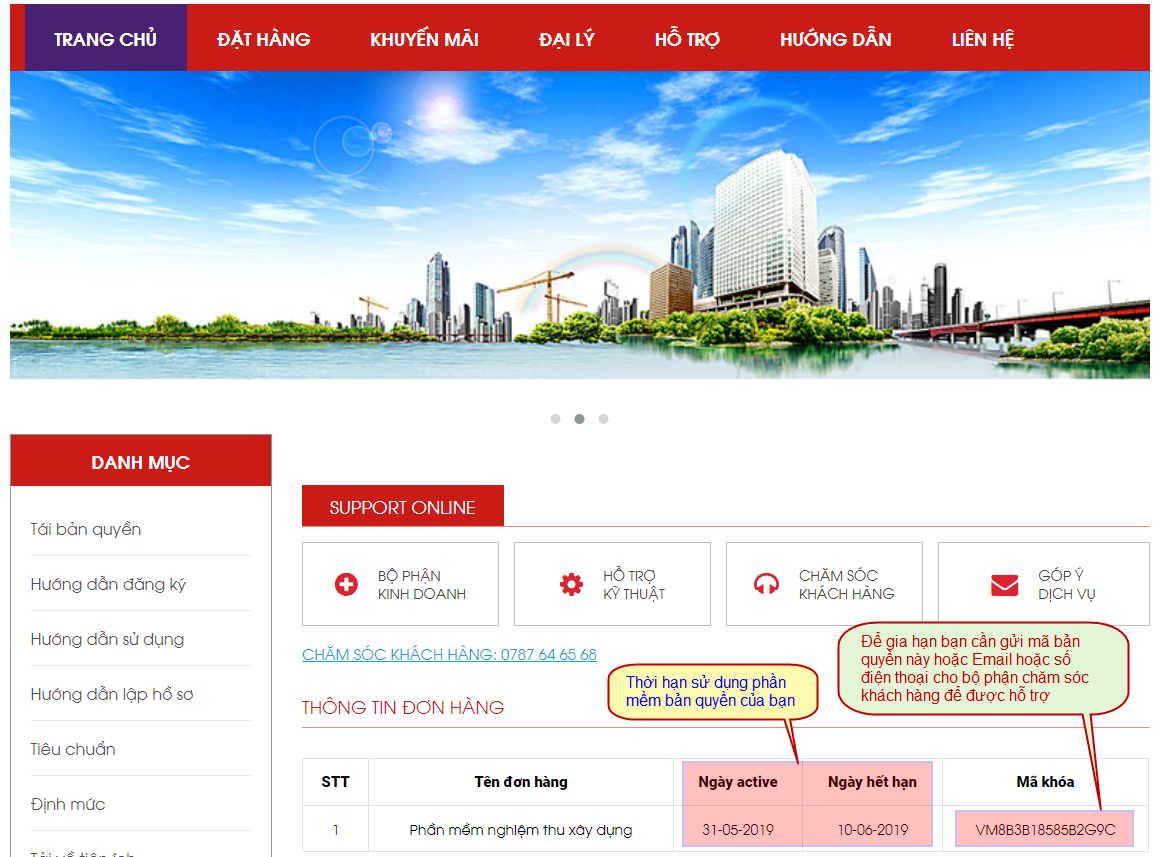Open Hướng dẫn lập hồ sơ link
Image resolution: width=1156 pixels, height=857 pixels.
click(112, 694)
